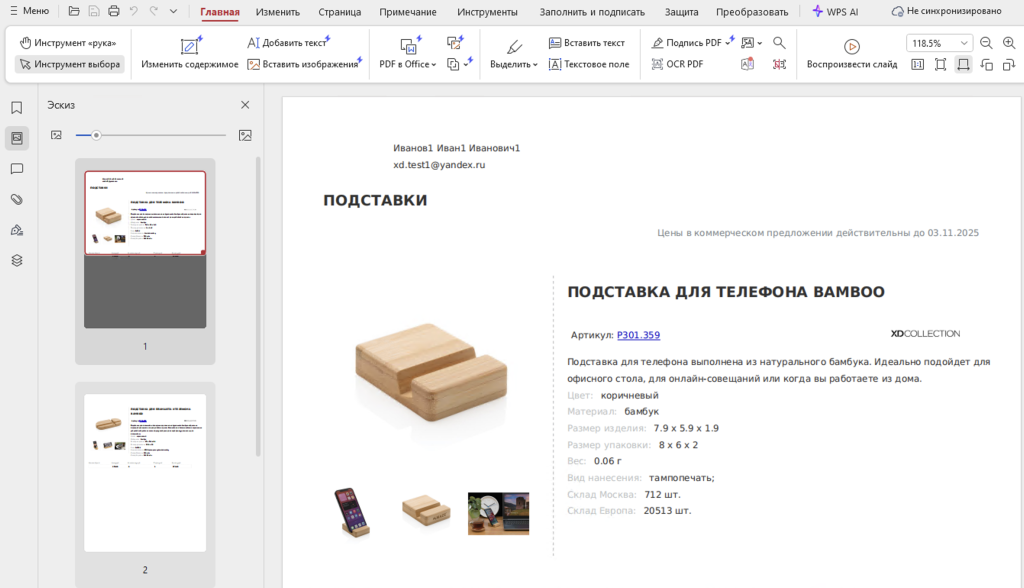The height and width of the screenshot is (588, 1024).
Task: Open the bookmarks panel in sidebar
Action: click(x=17, y=108)
